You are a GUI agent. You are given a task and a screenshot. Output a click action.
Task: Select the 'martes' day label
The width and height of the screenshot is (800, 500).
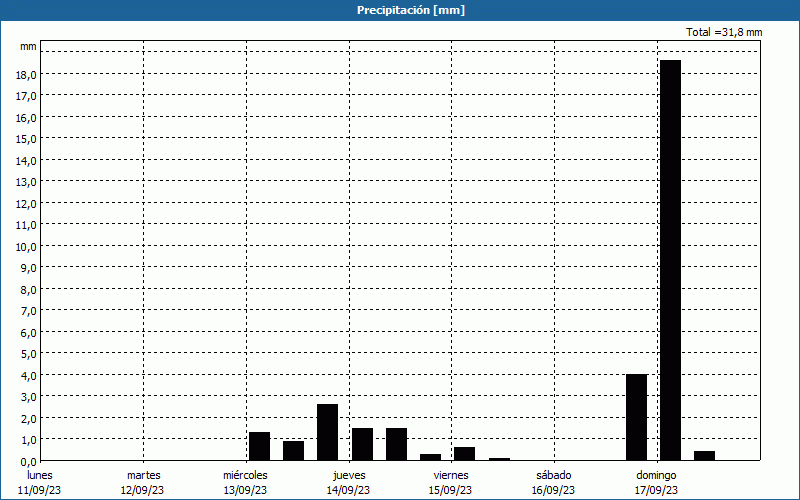click(x=143, y=475)
